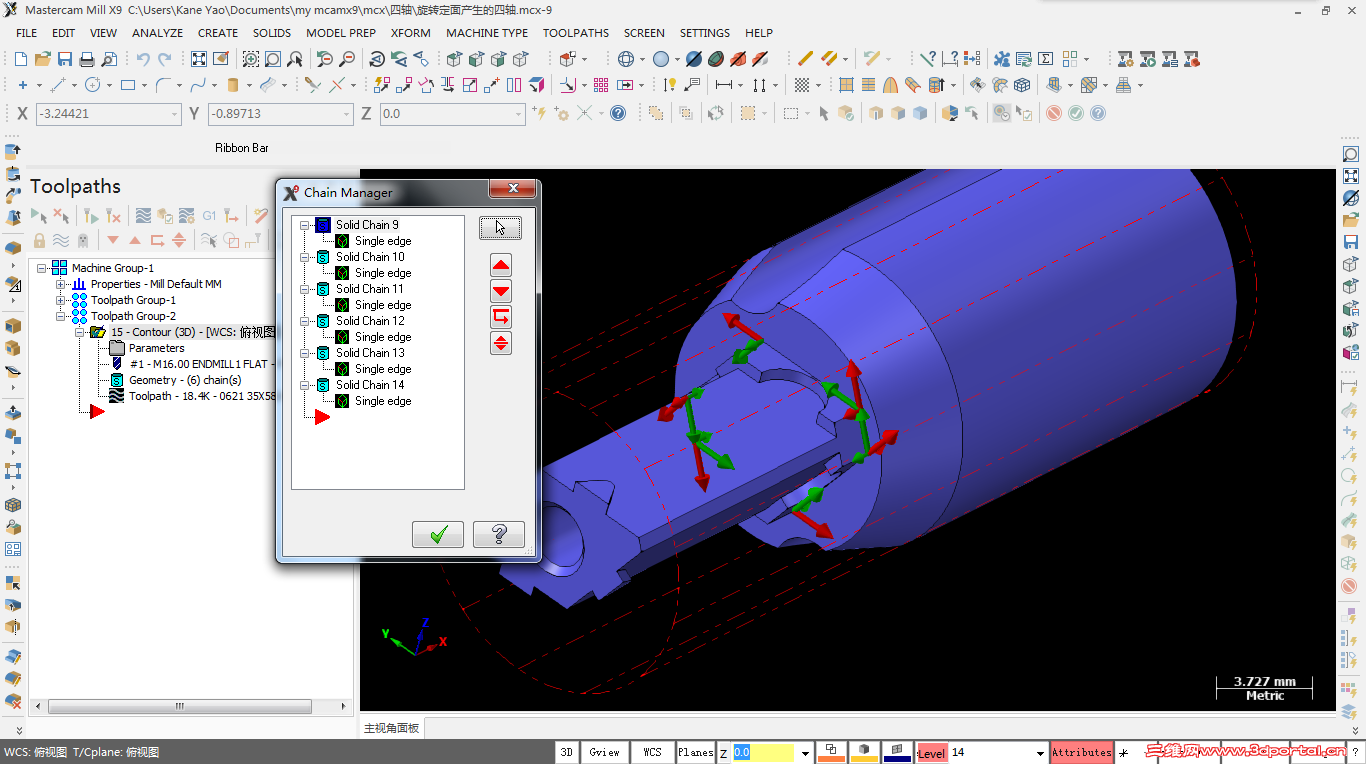Click the wireframe box surface icon
The image size is (1366, 764).
coord(1022,85)
